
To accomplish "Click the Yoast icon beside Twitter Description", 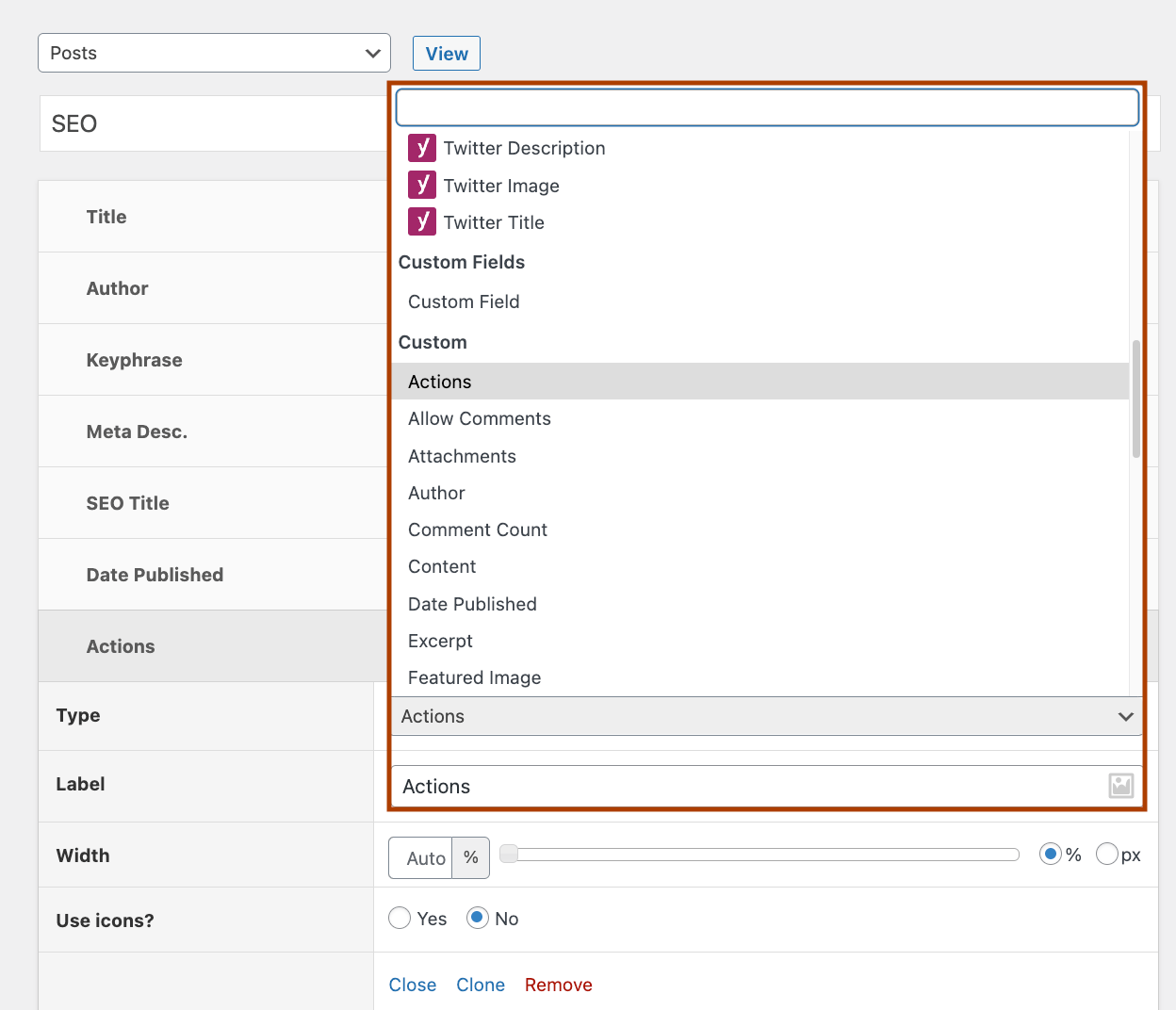I will (421, 148).
